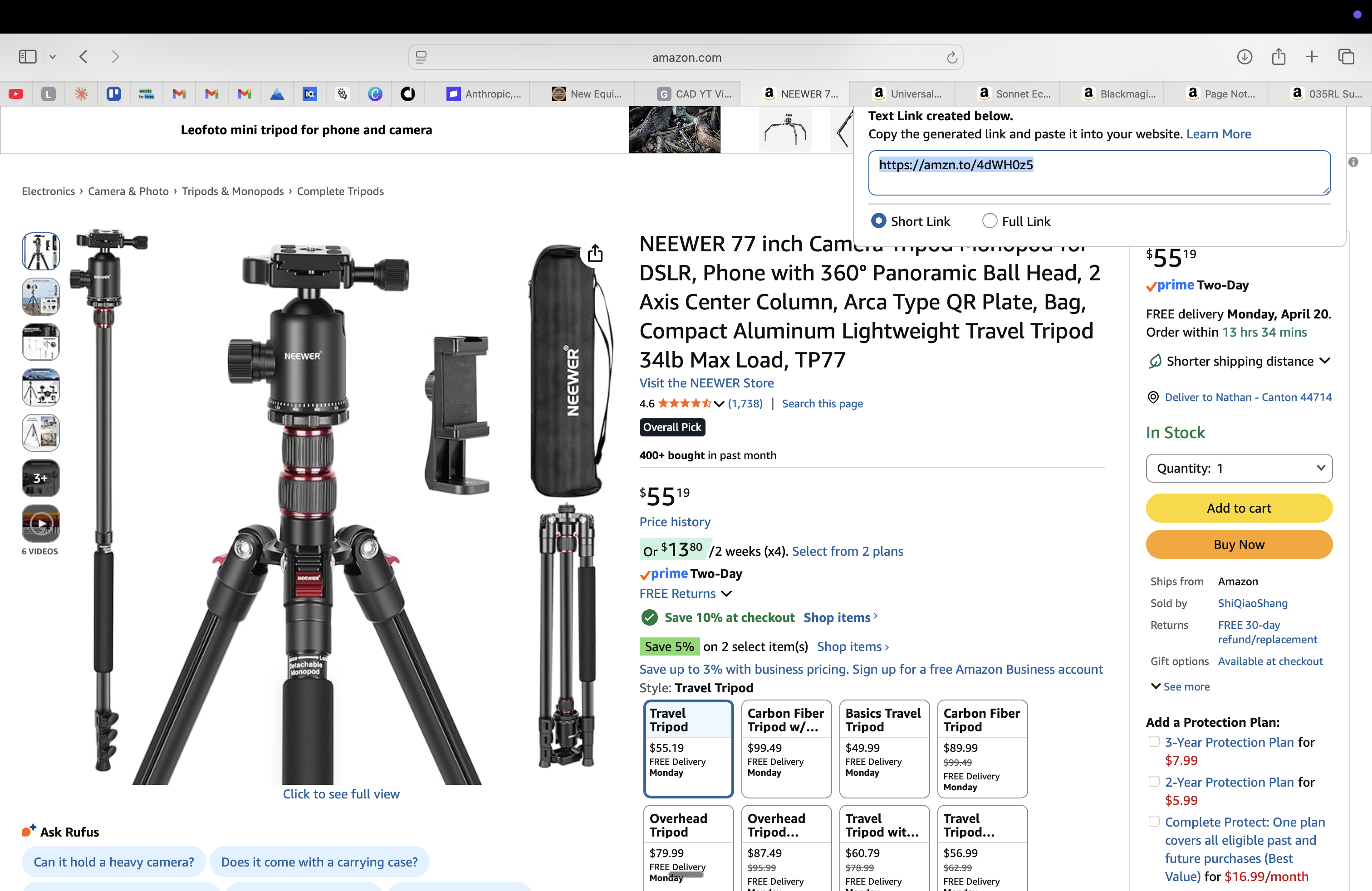Click the generated amzn.to link text field
Image resolution: width=1372 pixels, height=891 pixels.
(1099, 172)
